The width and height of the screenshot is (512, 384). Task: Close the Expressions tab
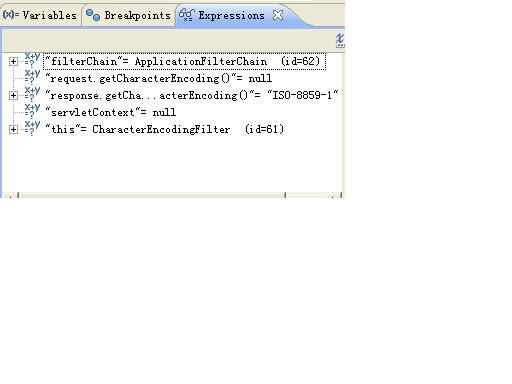(x=278, y=15)
